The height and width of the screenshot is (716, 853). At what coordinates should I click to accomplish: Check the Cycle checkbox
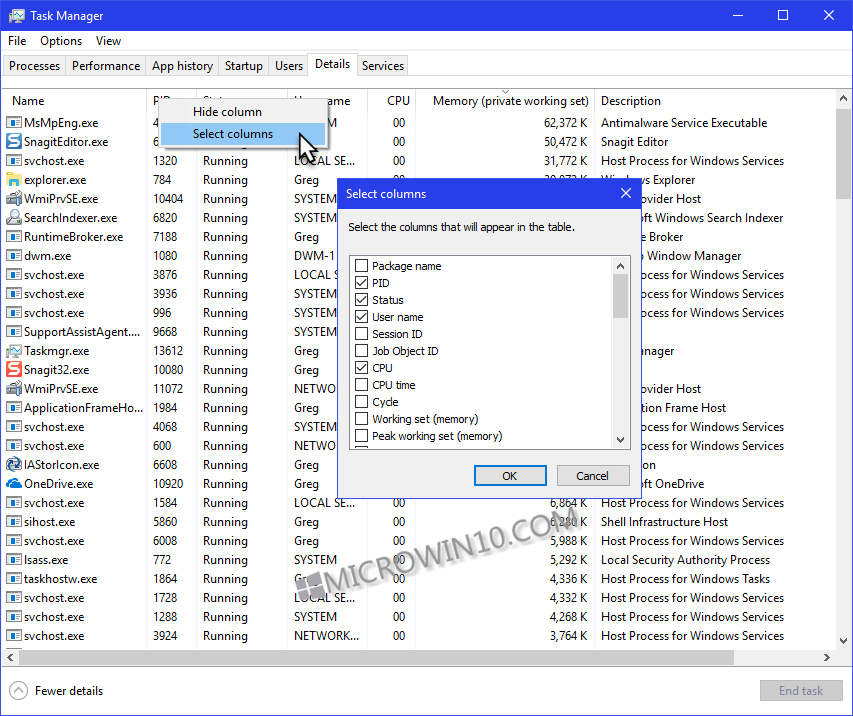click(x=361, y=402)
